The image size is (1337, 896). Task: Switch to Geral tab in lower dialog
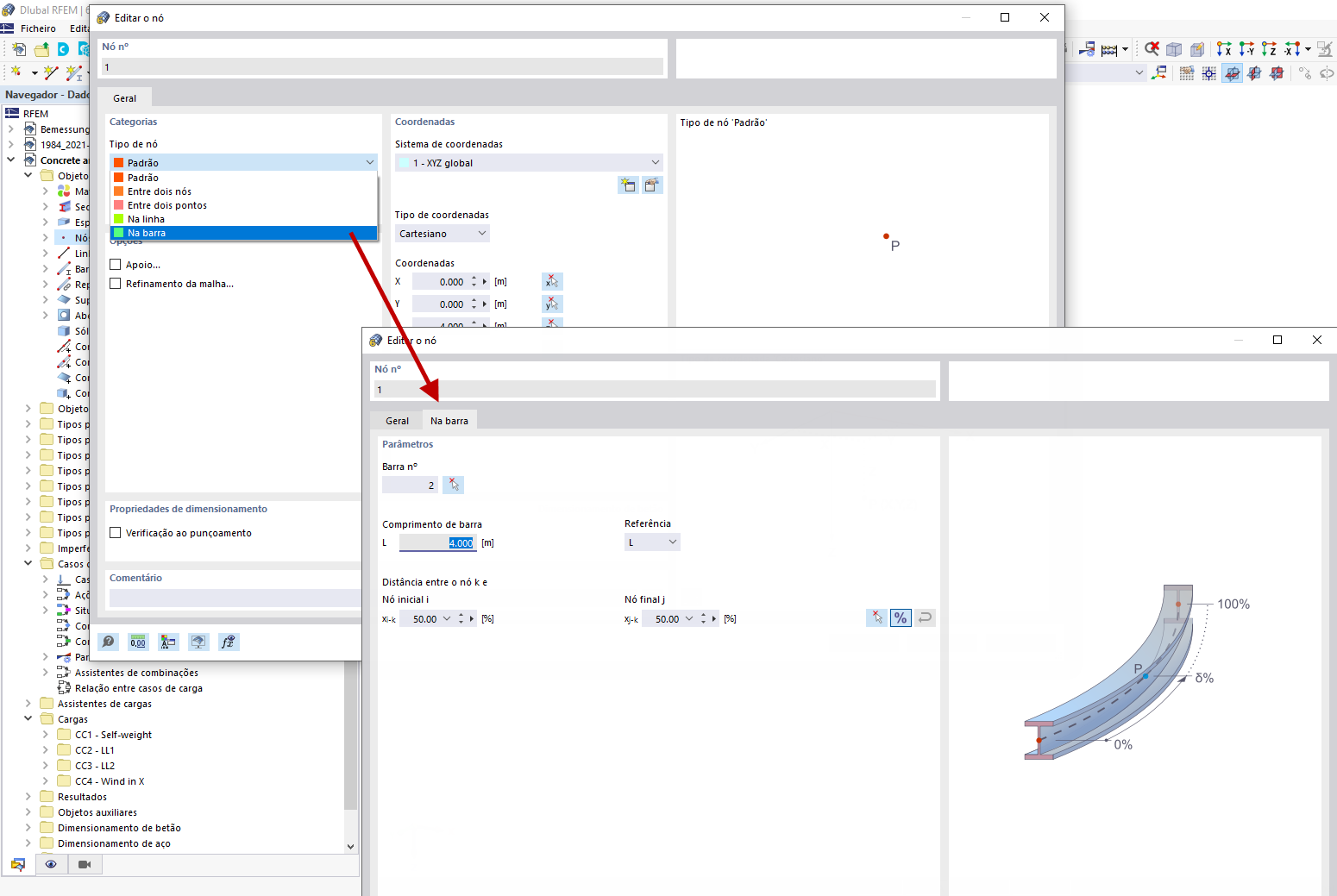[397, 421]
